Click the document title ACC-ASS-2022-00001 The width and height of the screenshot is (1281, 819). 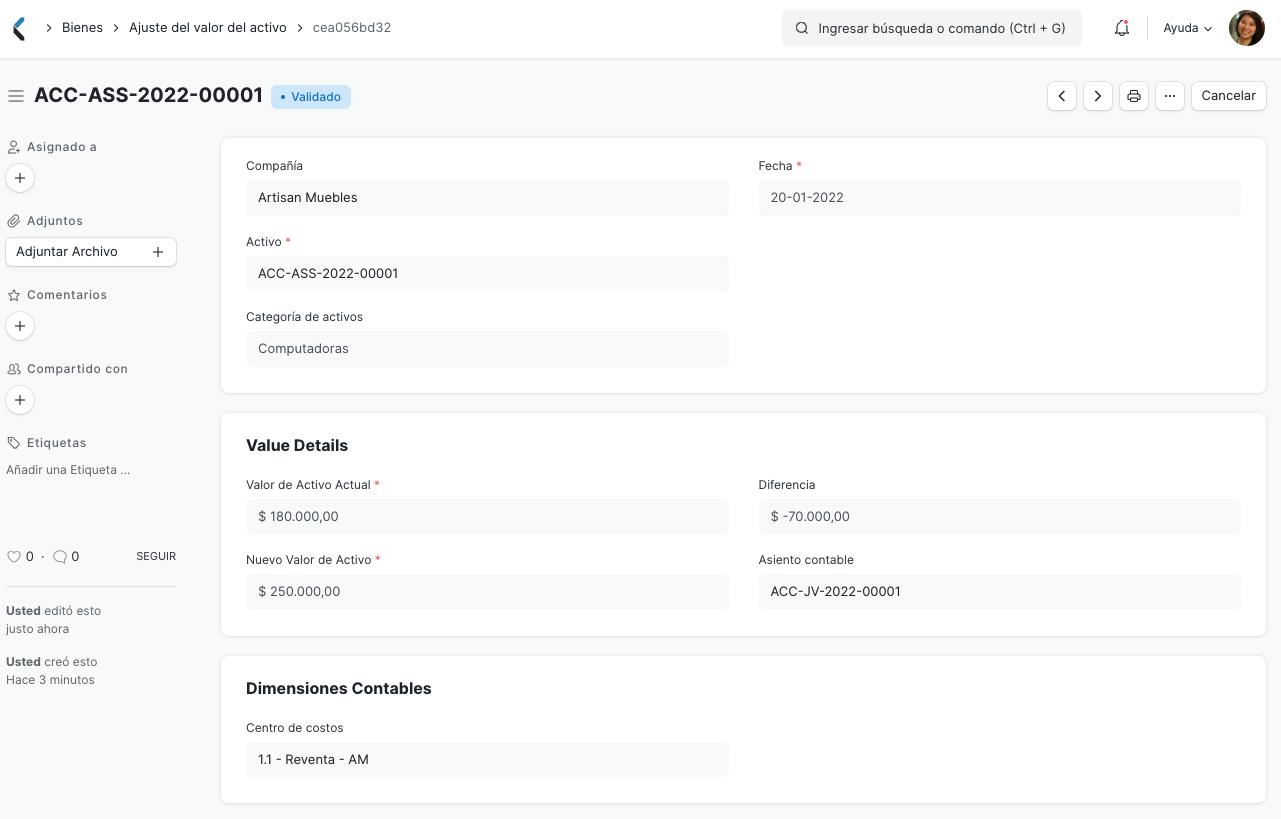click(x=148, y=96)
